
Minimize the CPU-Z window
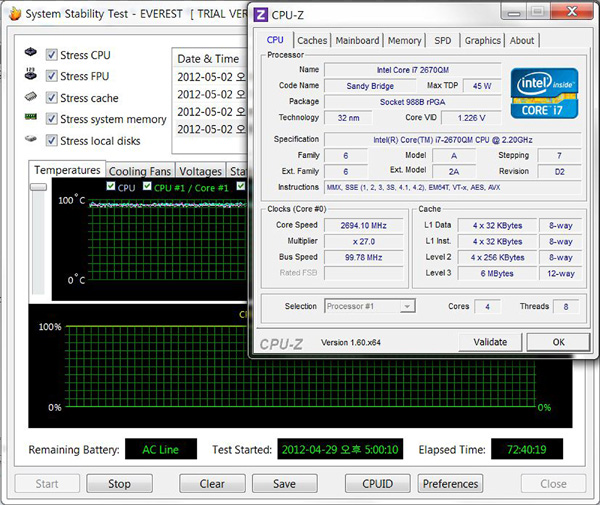tap(514, 11)
